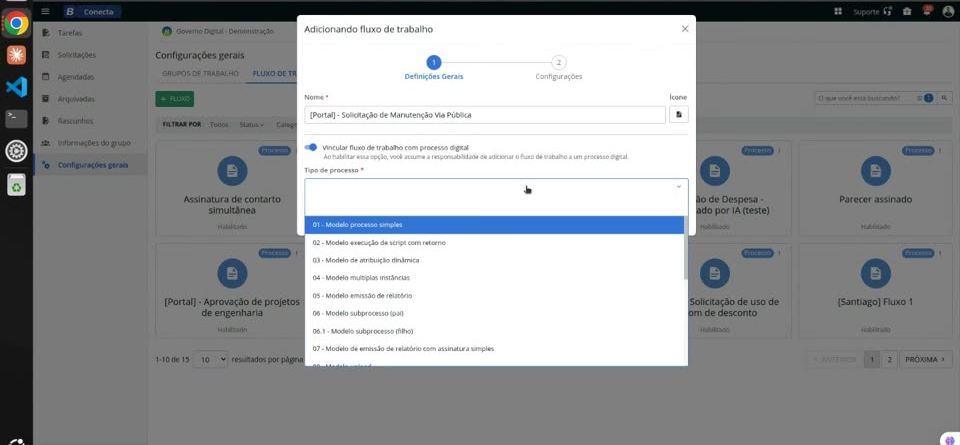Open the apps grid icon in header
960x445 pixels.
(838, 11)
